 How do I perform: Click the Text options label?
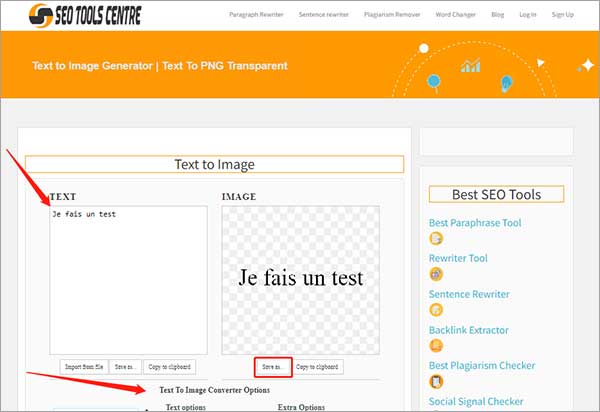186,407
